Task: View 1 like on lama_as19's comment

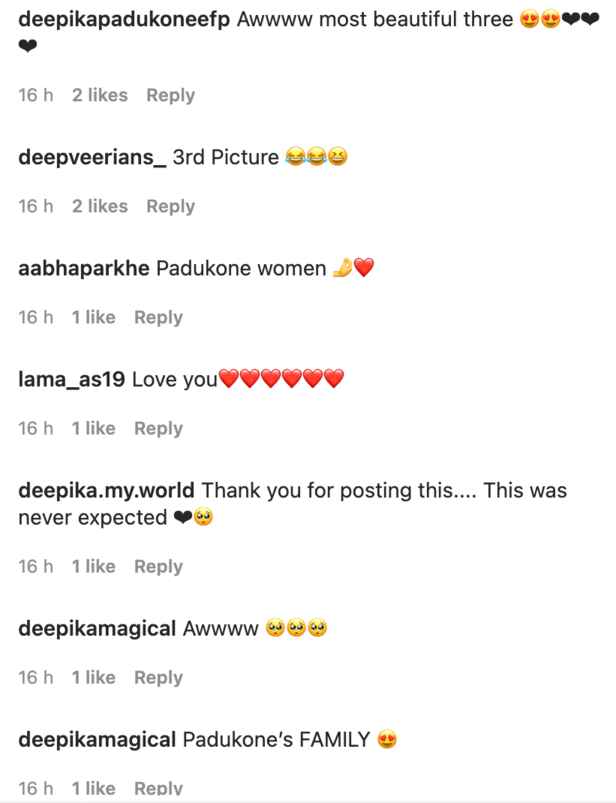Action: pos(93,428)
